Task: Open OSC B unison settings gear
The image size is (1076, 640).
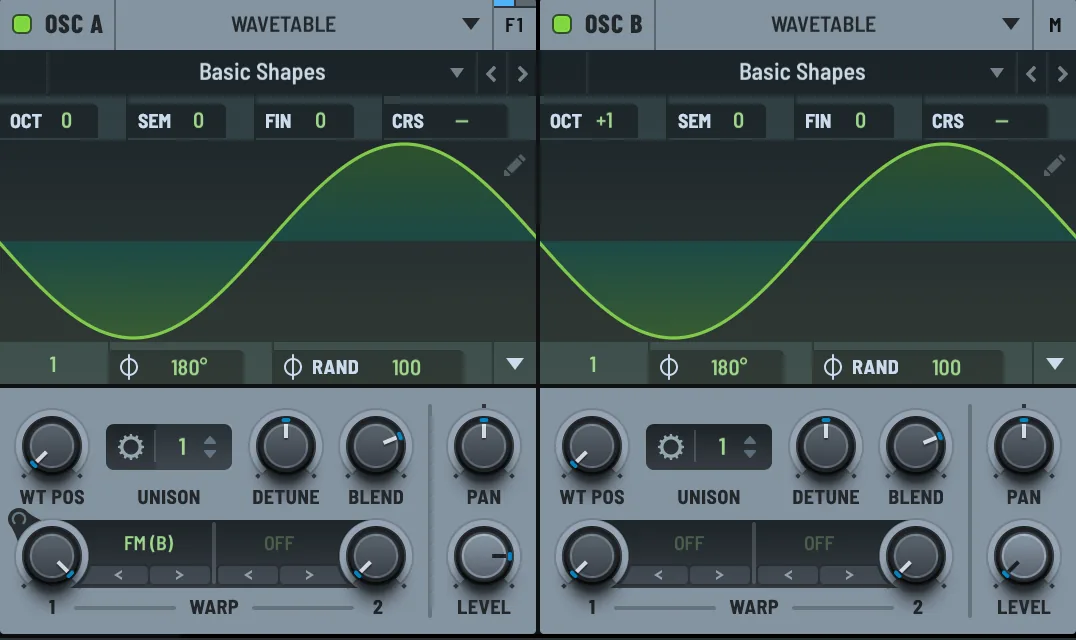Action: [x=670, y=447]
